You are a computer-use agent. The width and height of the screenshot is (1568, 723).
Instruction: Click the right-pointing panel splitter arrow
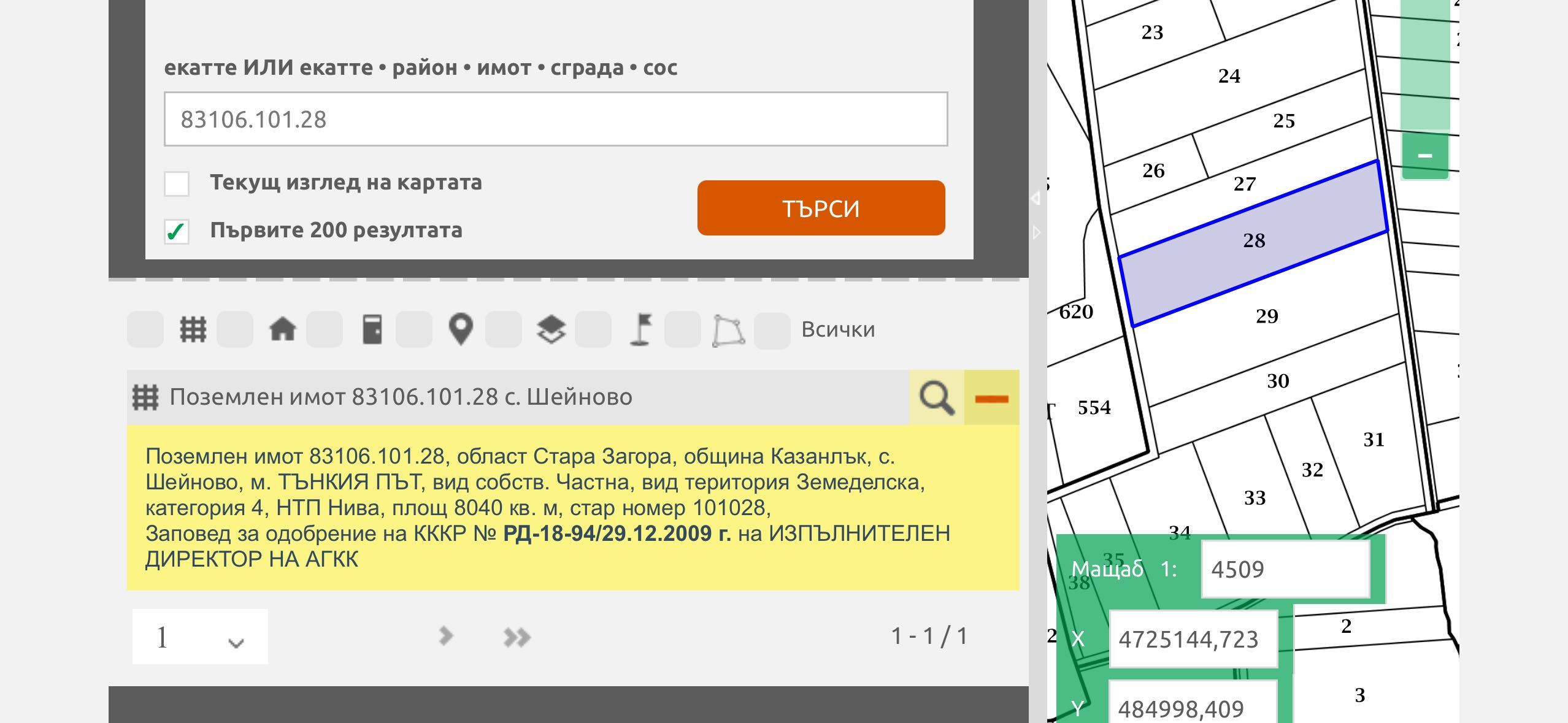tap(1036, 232)
